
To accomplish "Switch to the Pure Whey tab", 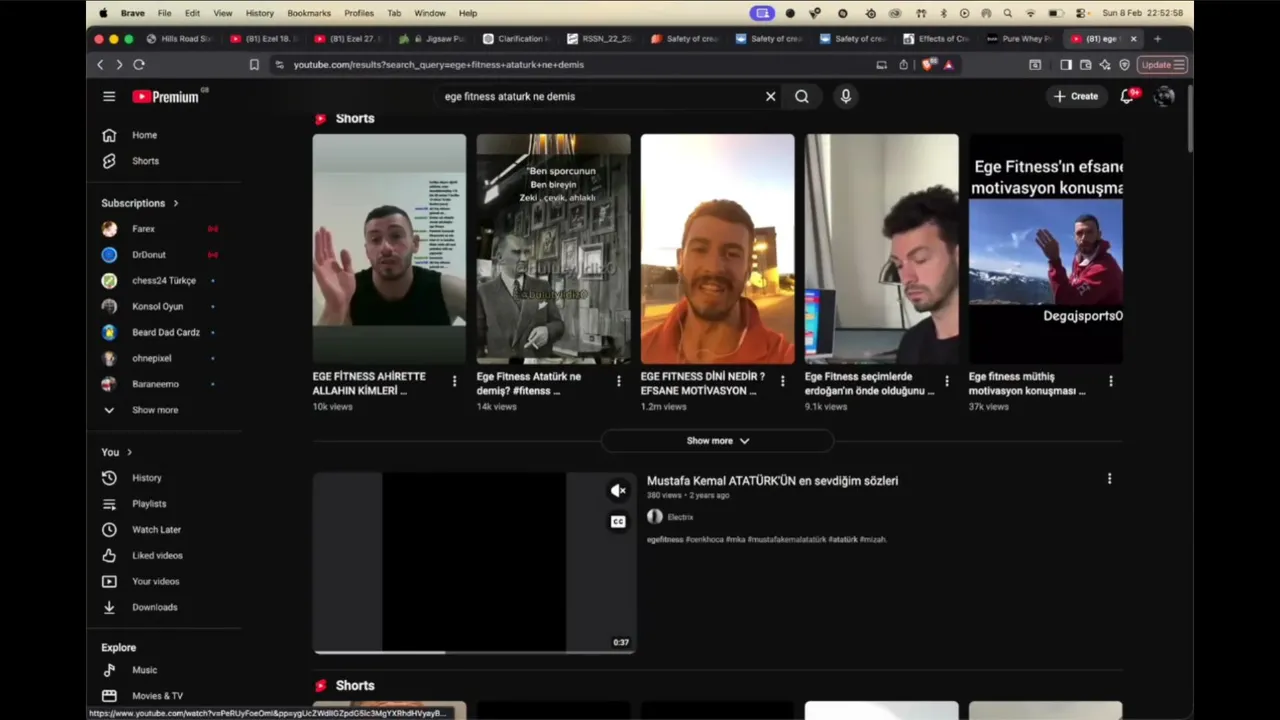I will pos(1020,39).
